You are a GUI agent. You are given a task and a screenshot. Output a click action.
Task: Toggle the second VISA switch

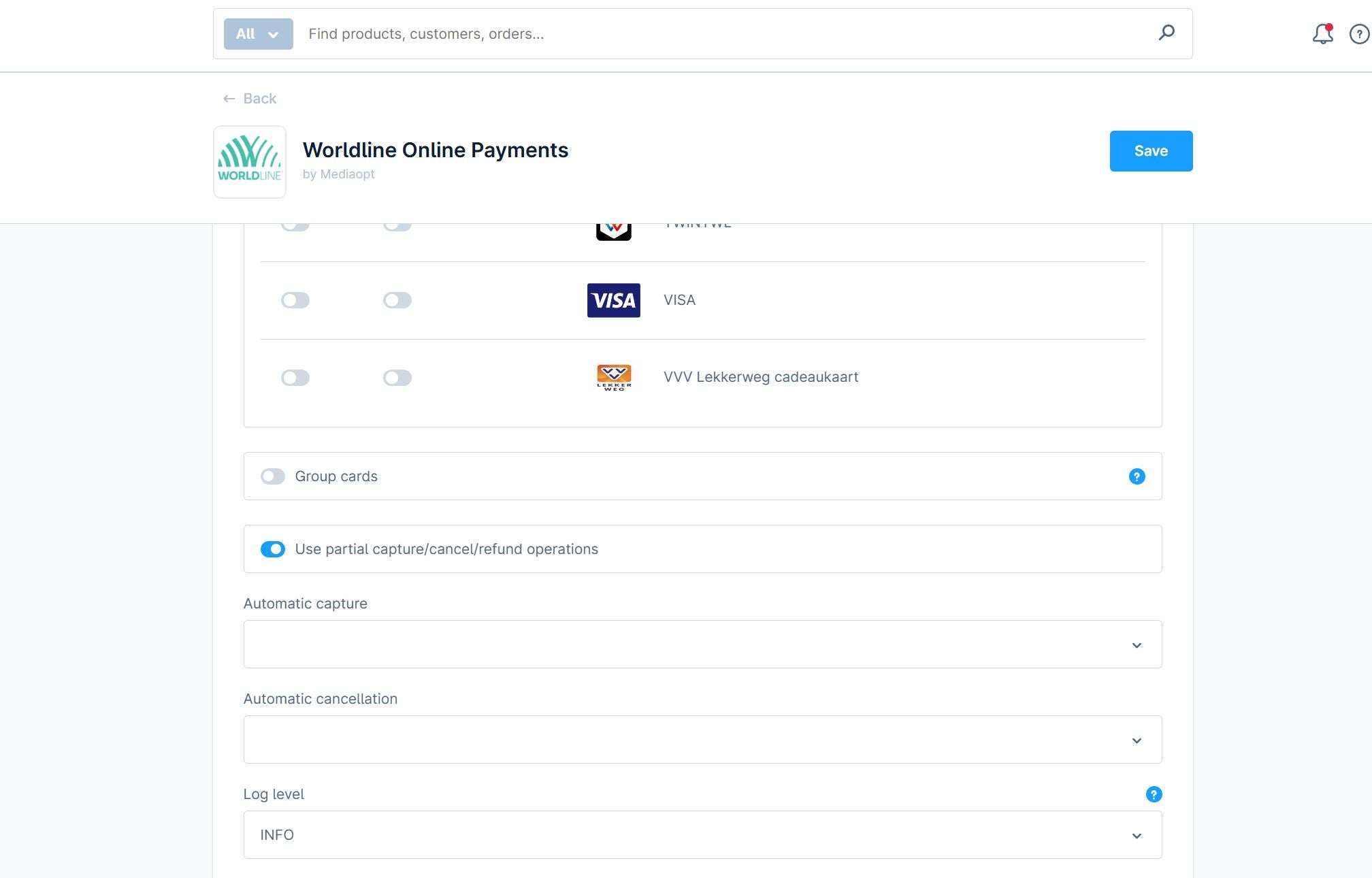click(x=397, y=300)
